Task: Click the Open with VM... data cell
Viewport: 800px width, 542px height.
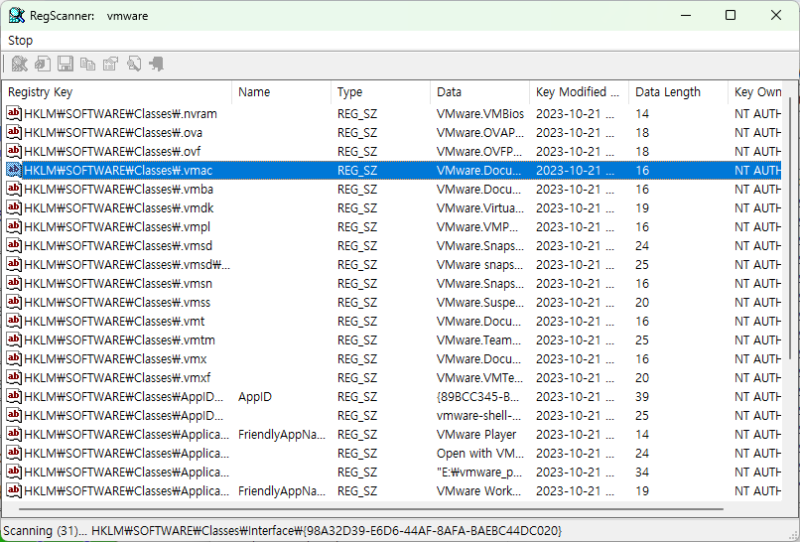Action: (480, 453)
